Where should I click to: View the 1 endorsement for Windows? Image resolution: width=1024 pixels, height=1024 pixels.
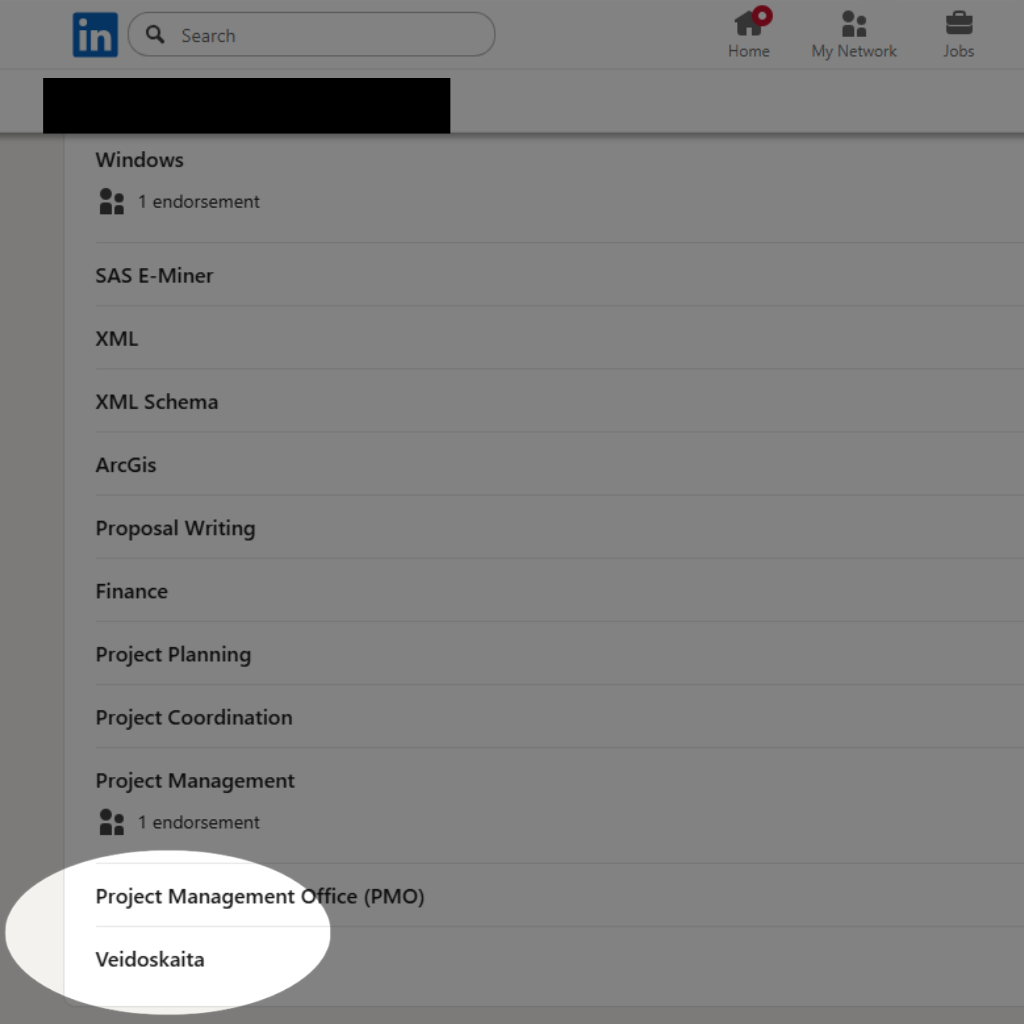pos(198,202)
